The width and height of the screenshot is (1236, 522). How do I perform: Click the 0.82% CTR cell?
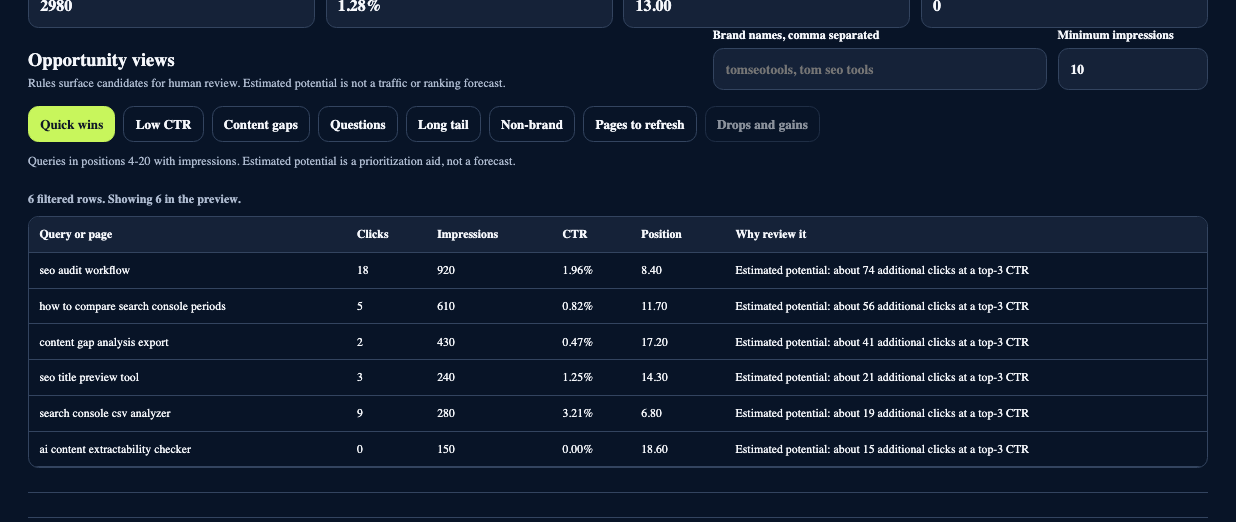pos(578,306)
